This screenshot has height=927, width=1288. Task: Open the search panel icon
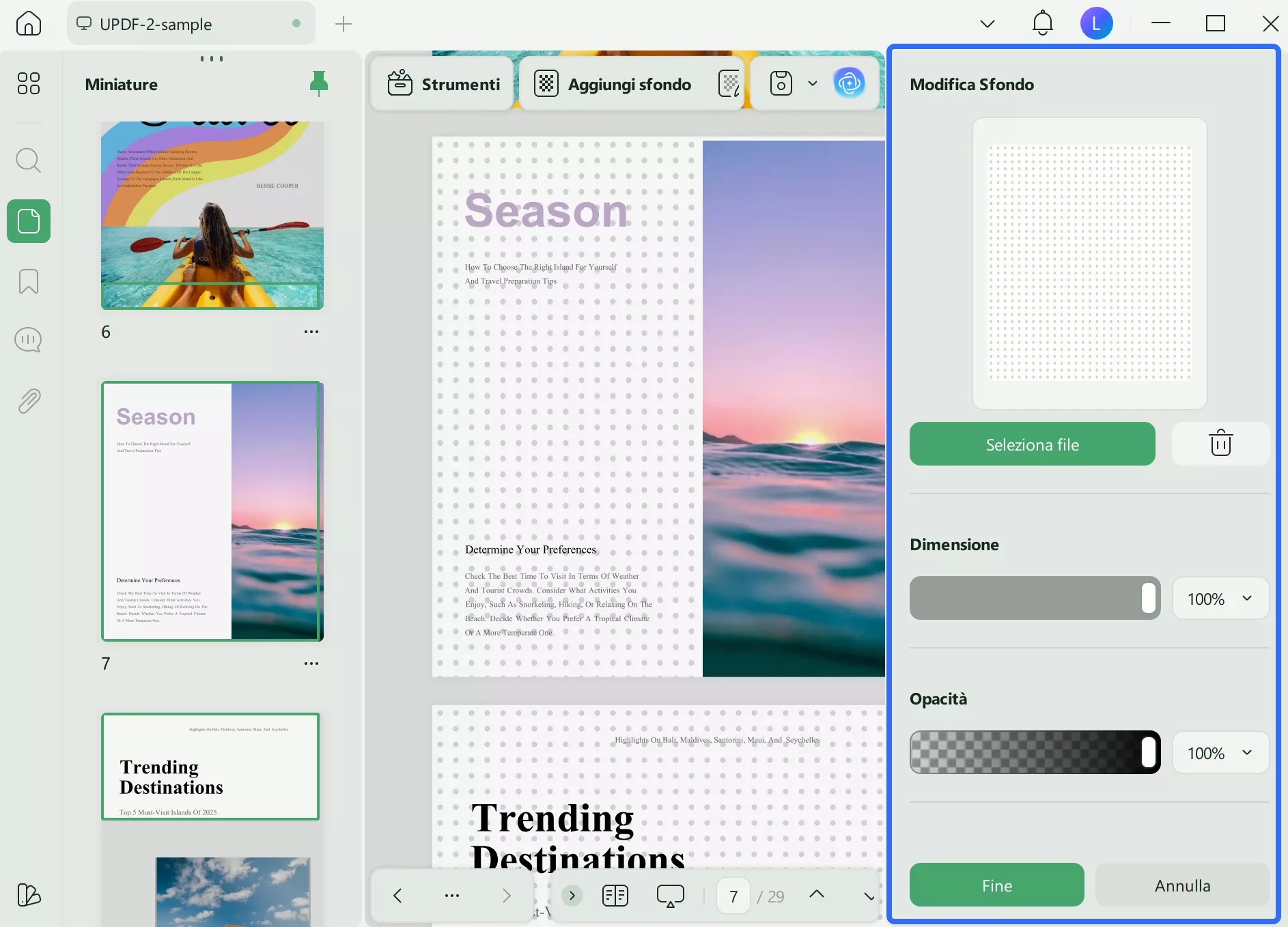tap(29, 160)
